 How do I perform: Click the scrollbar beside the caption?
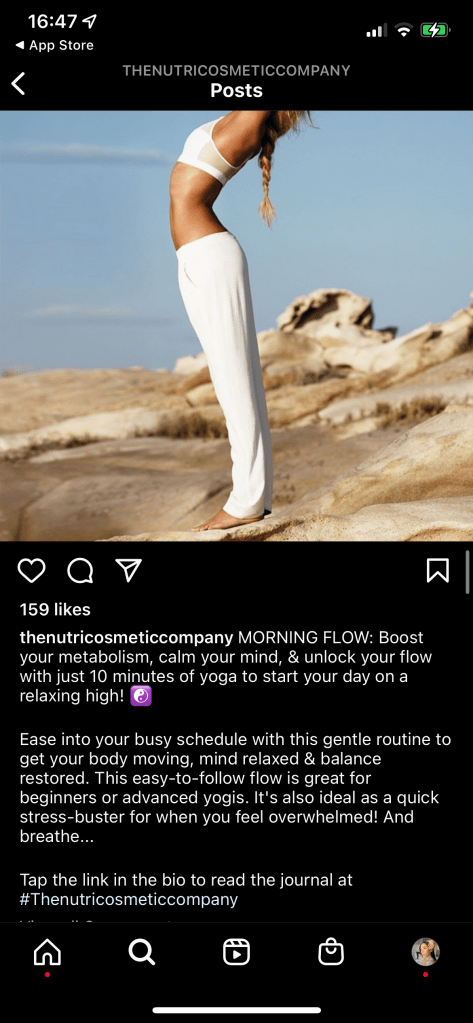(468, 570)
